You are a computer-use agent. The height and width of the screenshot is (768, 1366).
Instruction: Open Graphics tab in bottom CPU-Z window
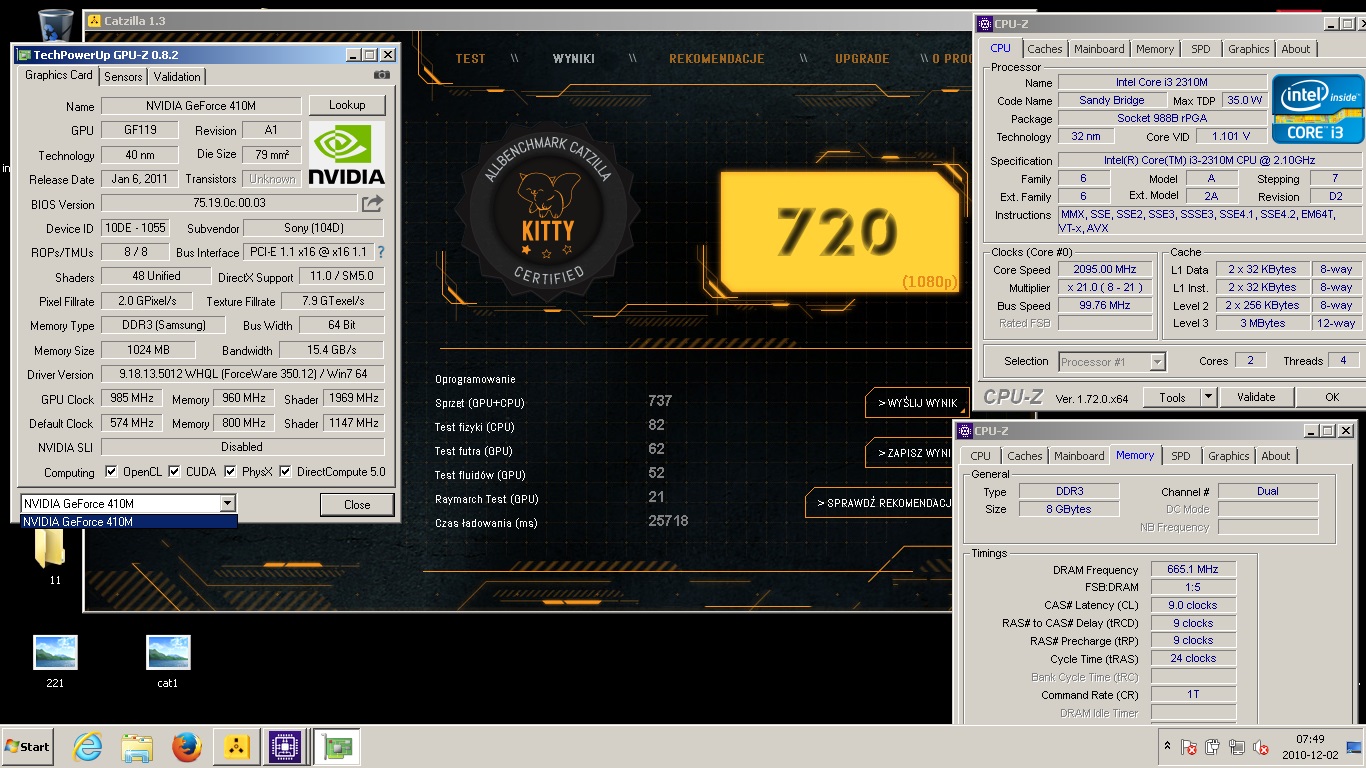point(1229,456)
